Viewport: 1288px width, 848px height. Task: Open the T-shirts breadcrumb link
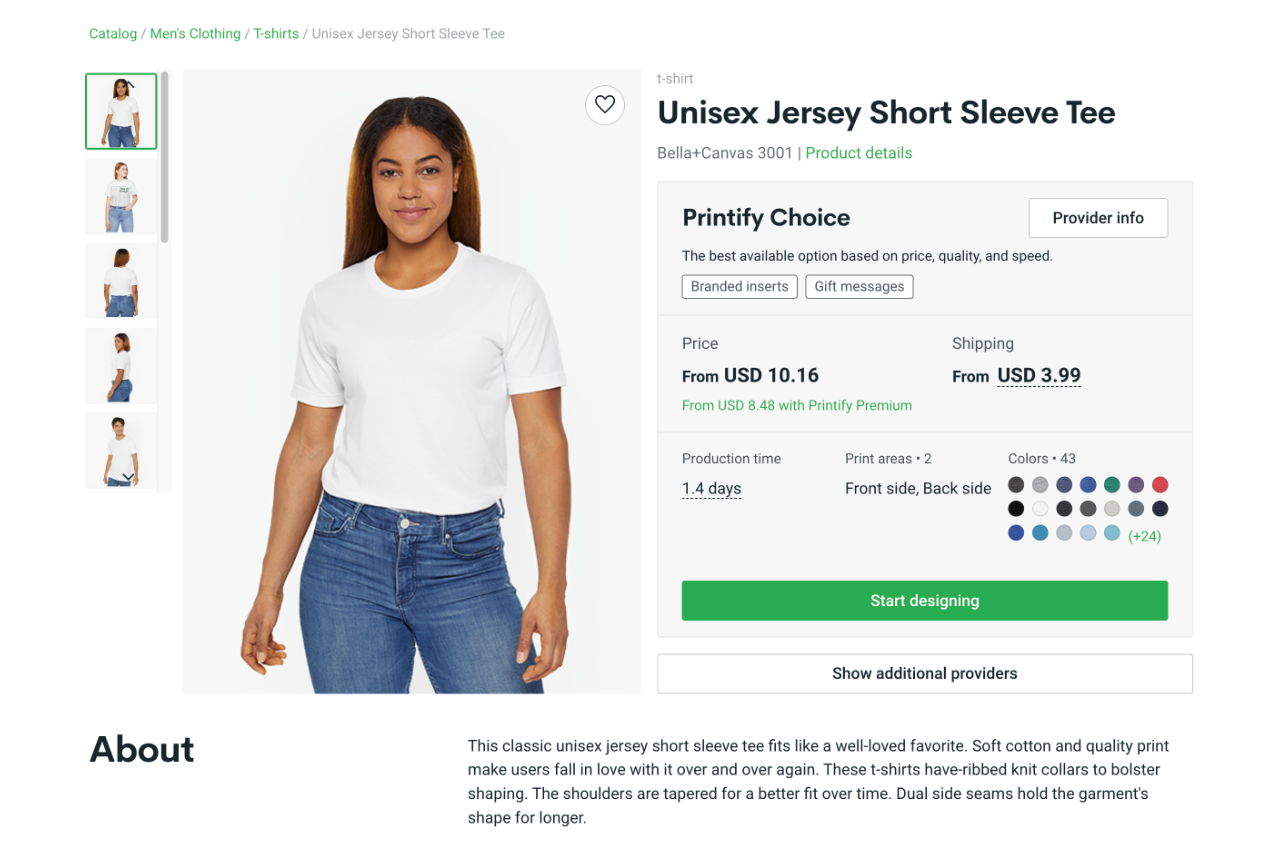[276, 34]
